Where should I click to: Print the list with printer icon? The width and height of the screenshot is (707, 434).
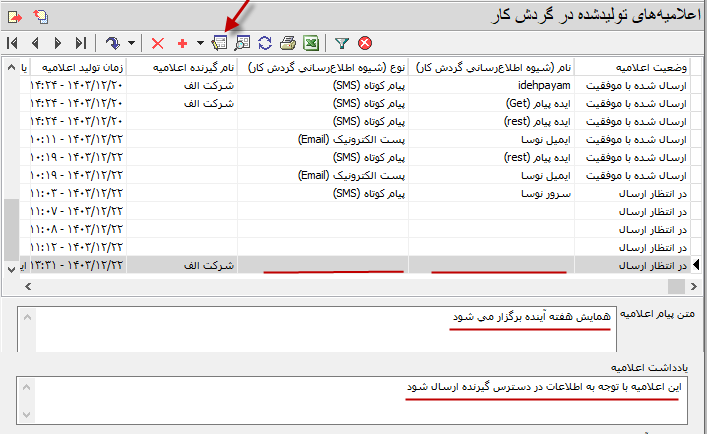tap(288, 43)
